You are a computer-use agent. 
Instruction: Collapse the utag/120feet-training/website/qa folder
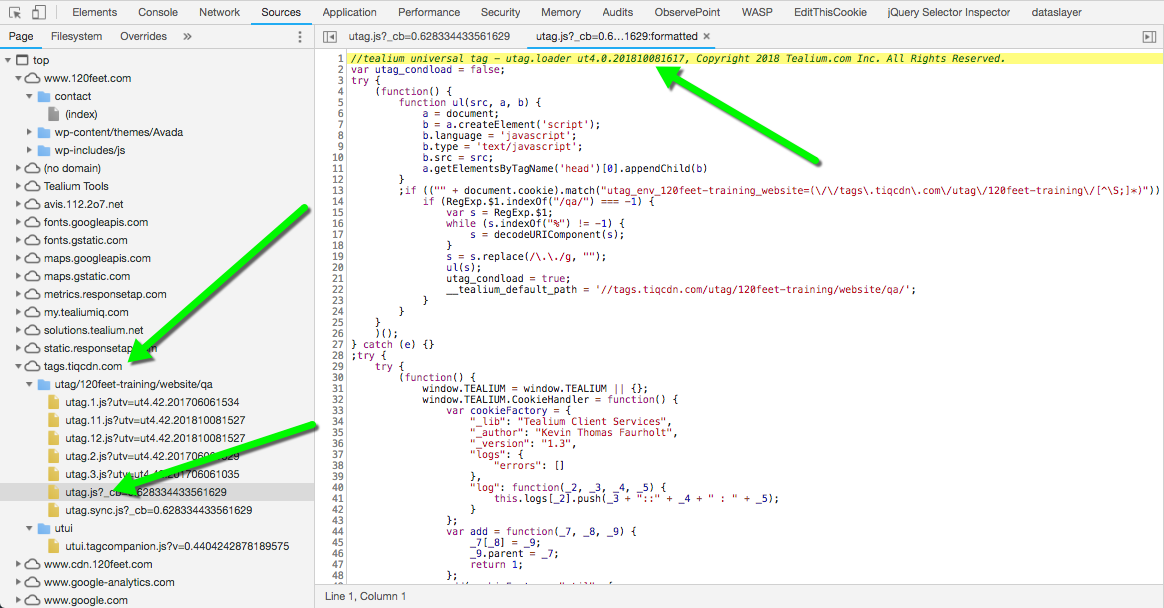coord(30,385)
